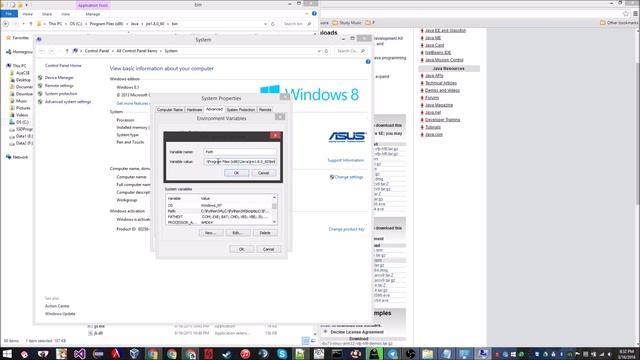Select Homegroup in Explorer navigation pane
This screenshot has width=640, height=360.
tap(22, 52)
